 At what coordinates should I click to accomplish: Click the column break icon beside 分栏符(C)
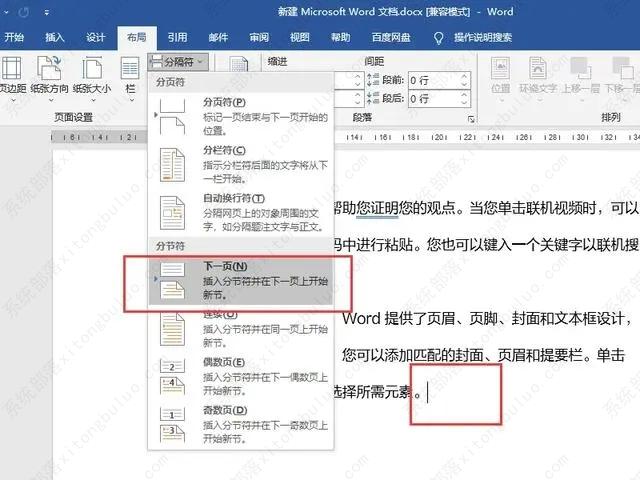[172, 165]
